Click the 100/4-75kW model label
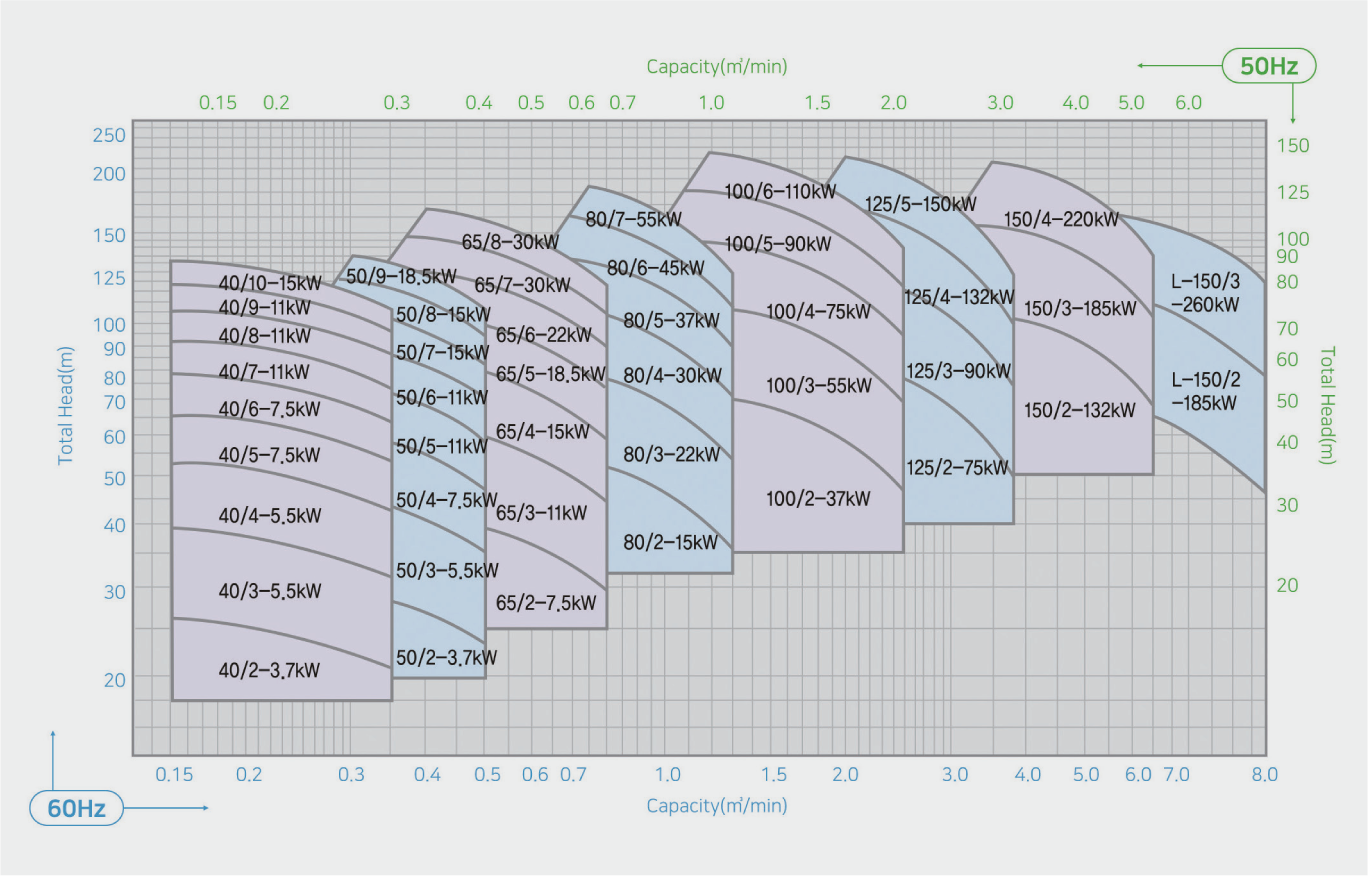This screenshot has height=876, width=1368. (818, 312)
